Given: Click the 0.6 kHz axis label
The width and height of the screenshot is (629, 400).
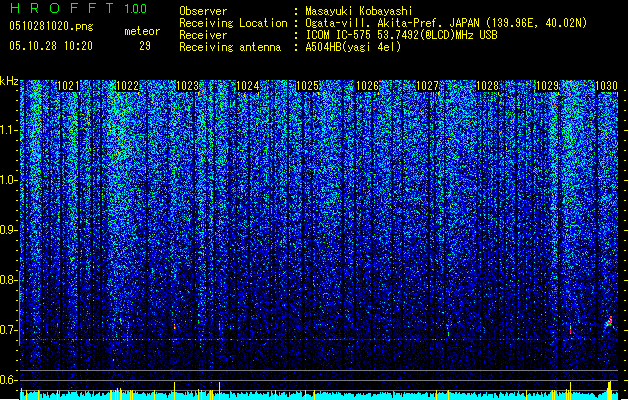Looking at the screenshot, I should click(x=8, y=380).
